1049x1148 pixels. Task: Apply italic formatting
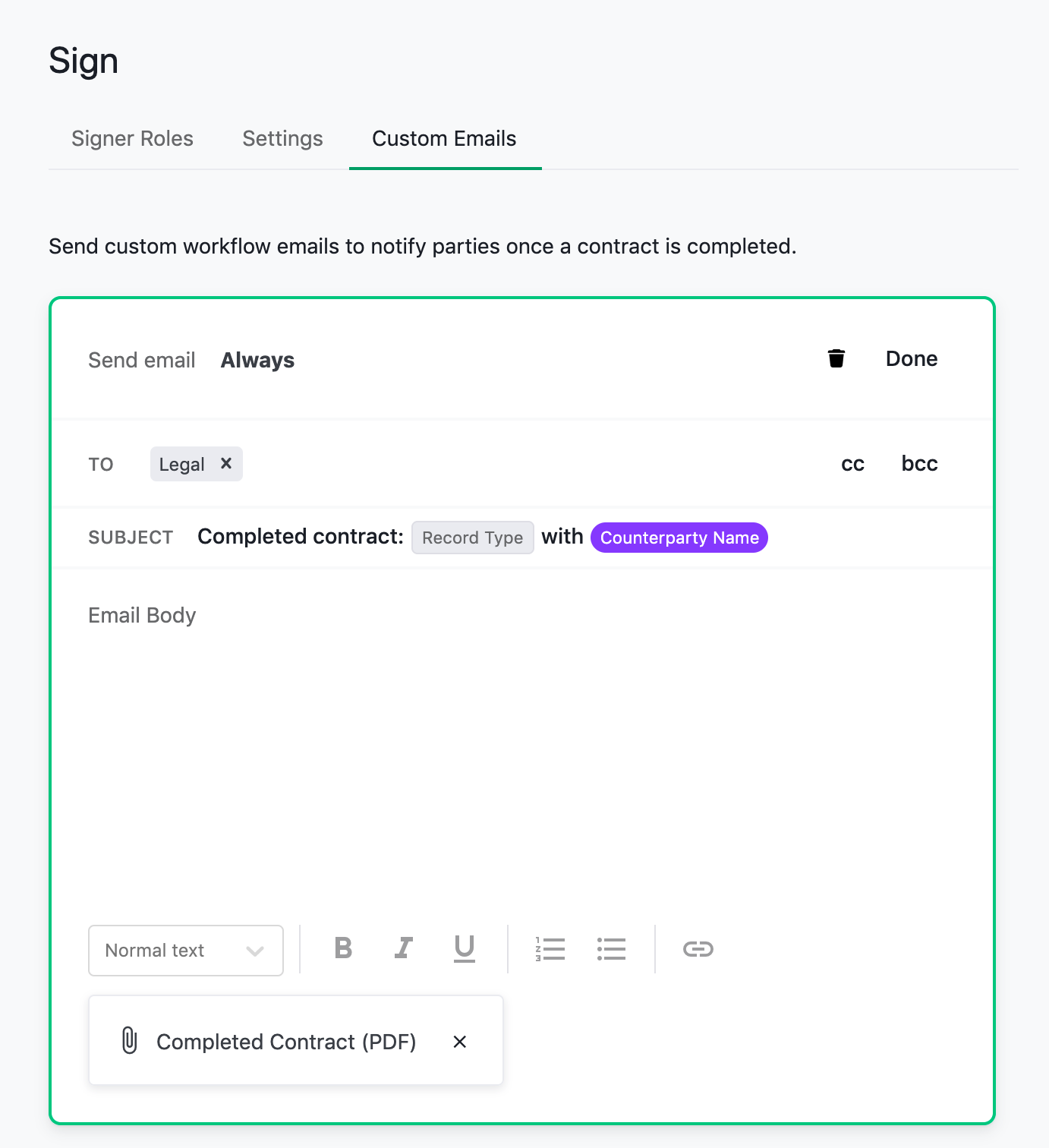(403, 948)
